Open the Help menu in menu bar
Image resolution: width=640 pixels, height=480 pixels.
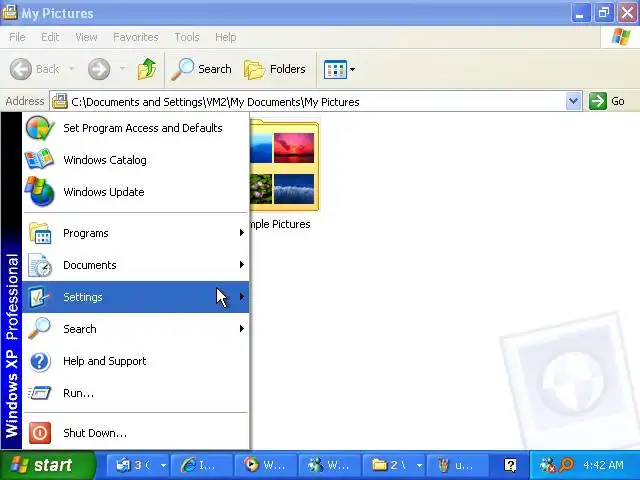225,37
